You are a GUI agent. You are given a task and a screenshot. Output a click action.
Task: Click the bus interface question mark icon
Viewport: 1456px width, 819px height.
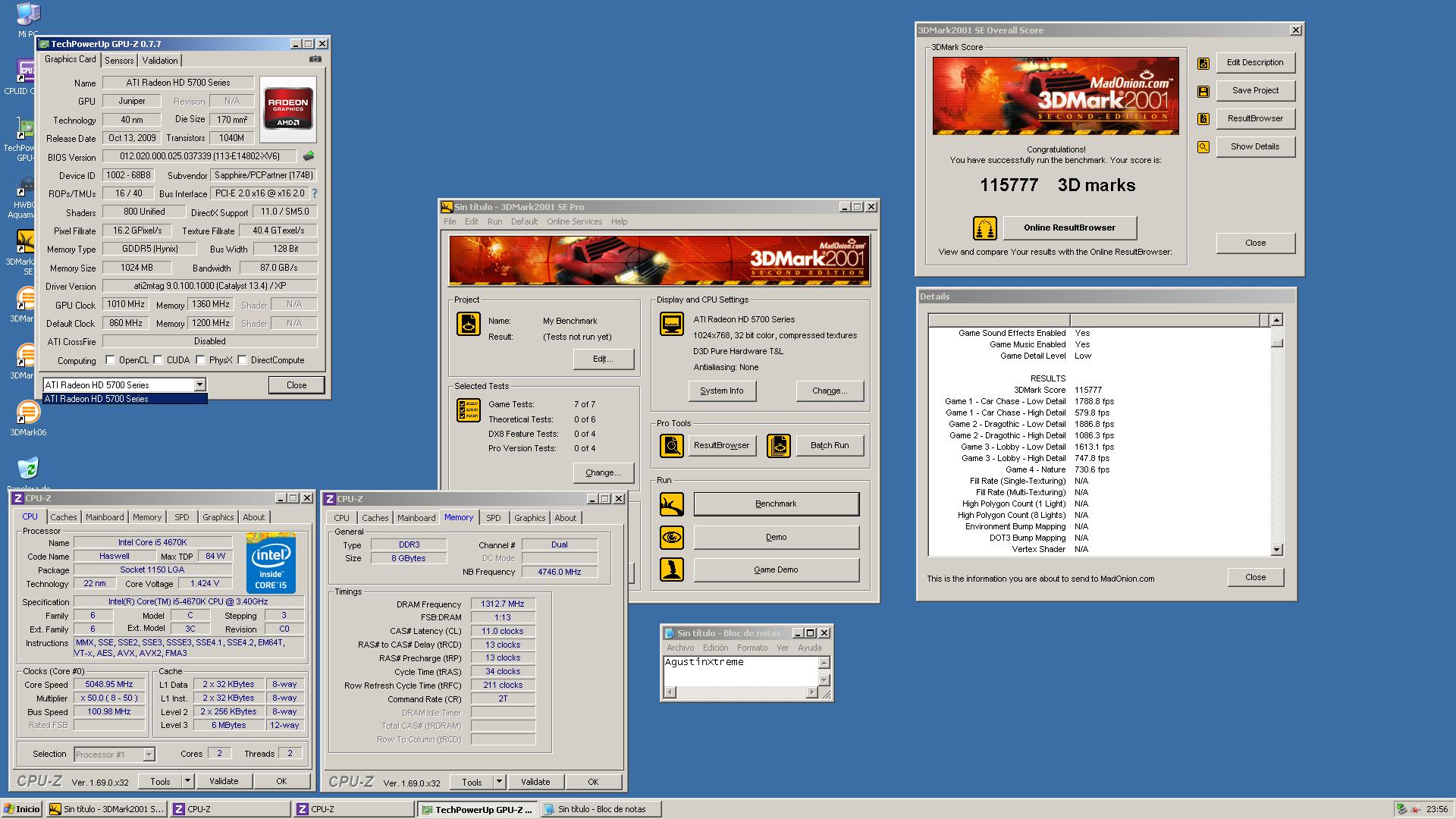[x=315, y=193]
